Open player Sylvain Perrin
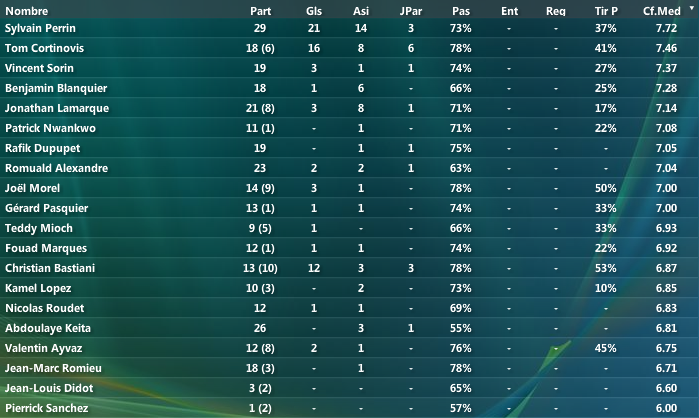The image size is (699, 418). pos(40,28)
